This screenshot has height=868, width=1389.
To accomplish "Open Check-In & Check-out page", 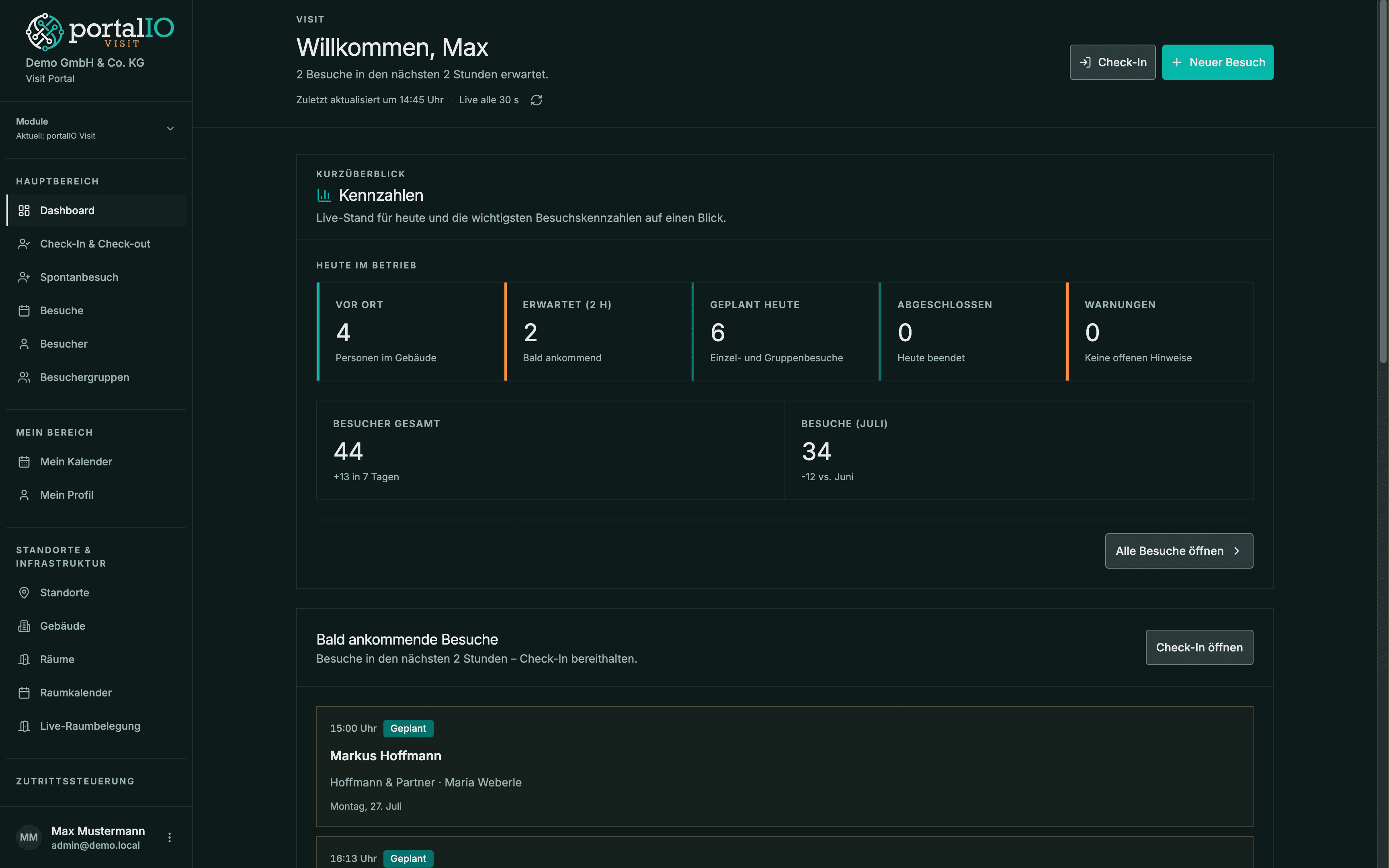I will [x=96, y=244].
